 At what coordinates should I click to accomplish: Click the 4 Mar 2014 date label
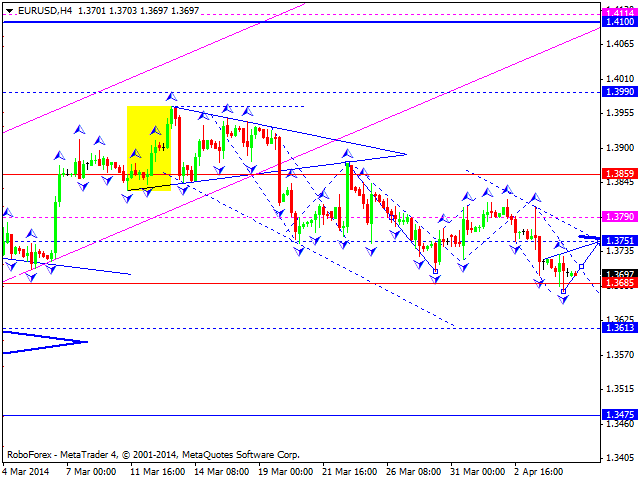pos(26,472)
